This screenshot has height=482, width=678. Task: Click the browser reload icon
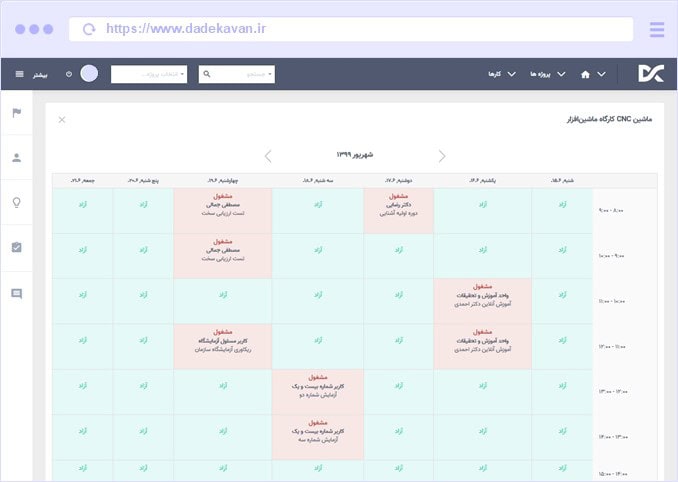(89, 30)
